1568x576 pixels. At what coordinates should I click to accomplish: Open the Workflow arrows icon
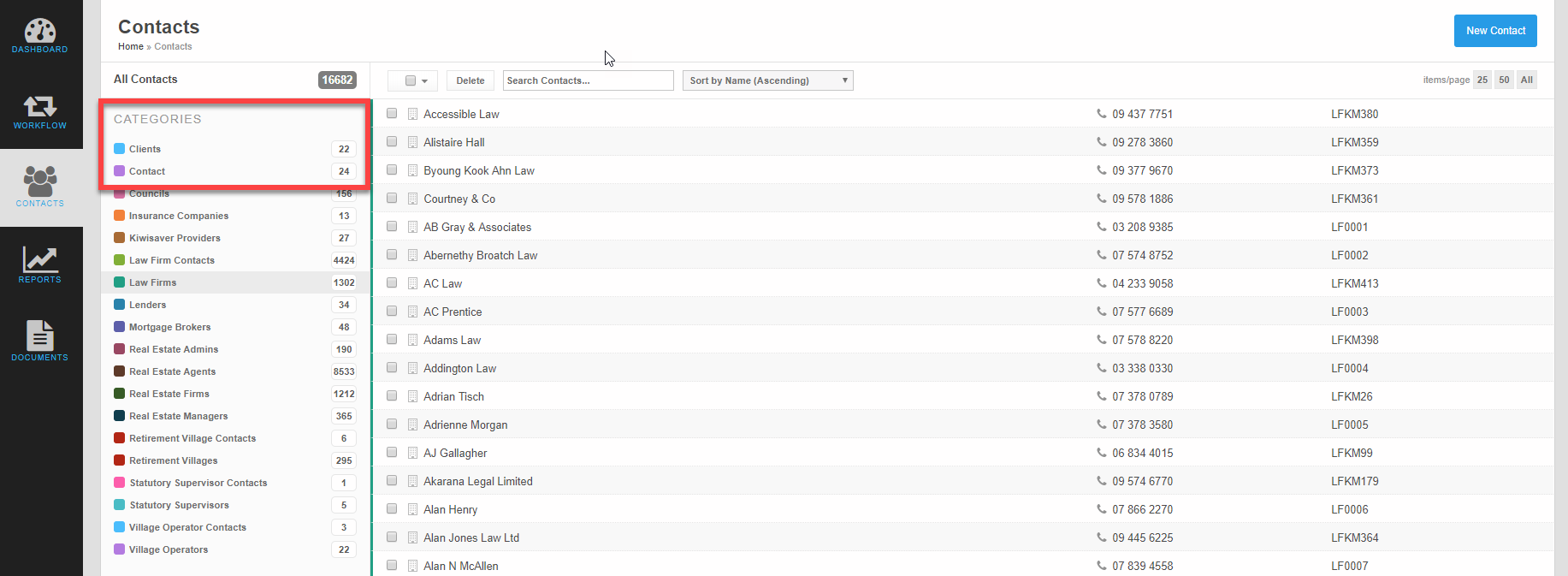pos(40,106)
